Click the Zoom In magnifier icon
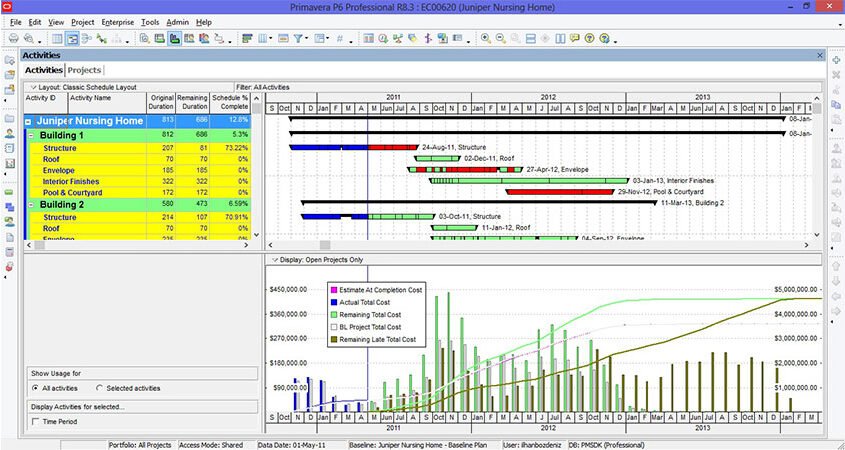 486,38
